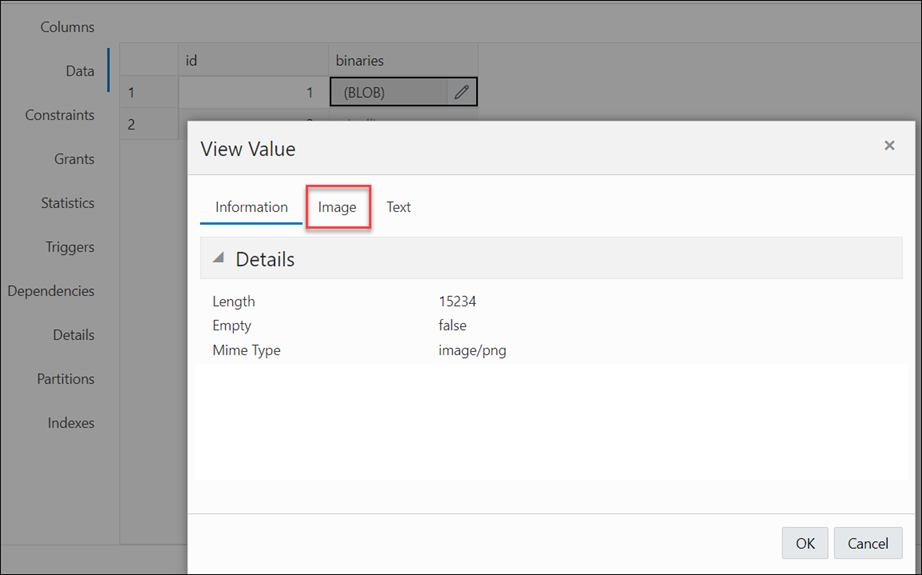Switch to the Text tab
The height and width of the screenshot is (575, 922).
coord(398,207)
